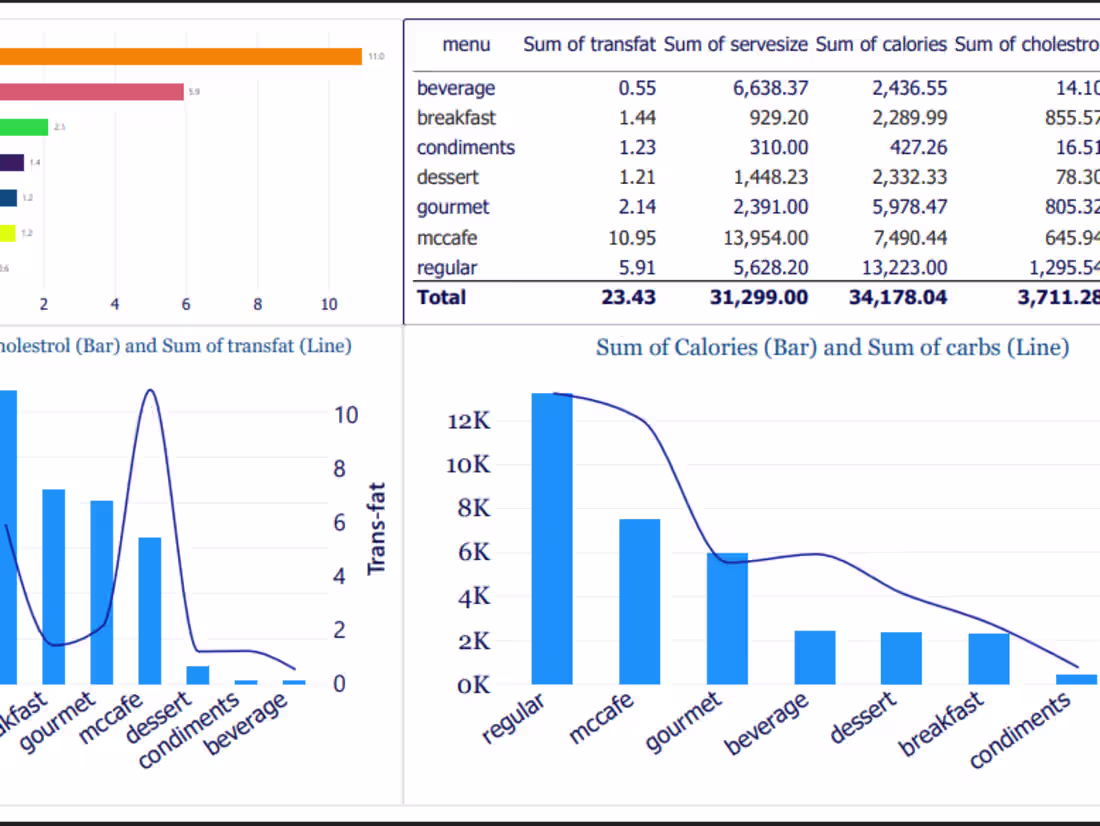The image size is (1100, 826).
Task: Select the "gourmet" row label in the table
Action: (x=453, y=208)
